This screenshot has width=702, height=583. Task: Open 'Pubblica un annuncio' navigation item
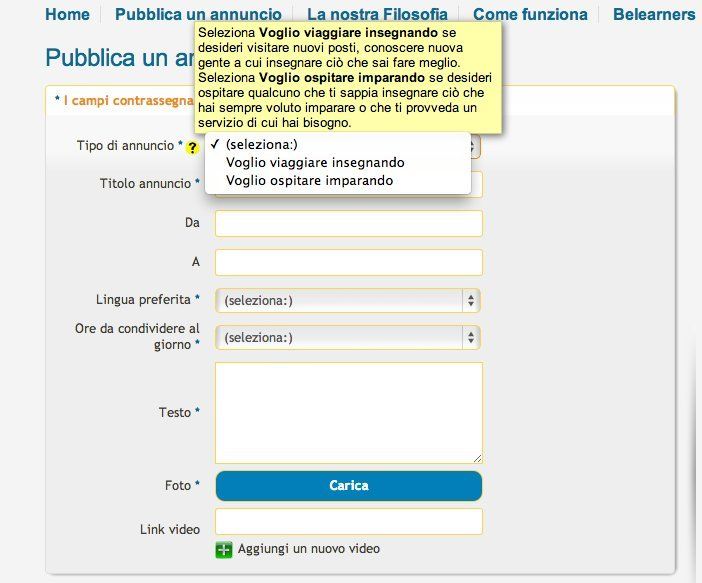pyautogui.click(x=198, y=14)
